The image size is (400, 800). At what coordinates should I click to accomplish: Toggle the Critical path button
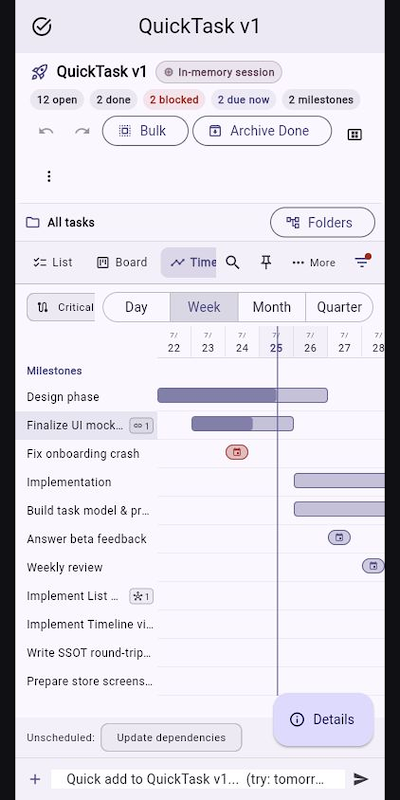pos(61,307)
